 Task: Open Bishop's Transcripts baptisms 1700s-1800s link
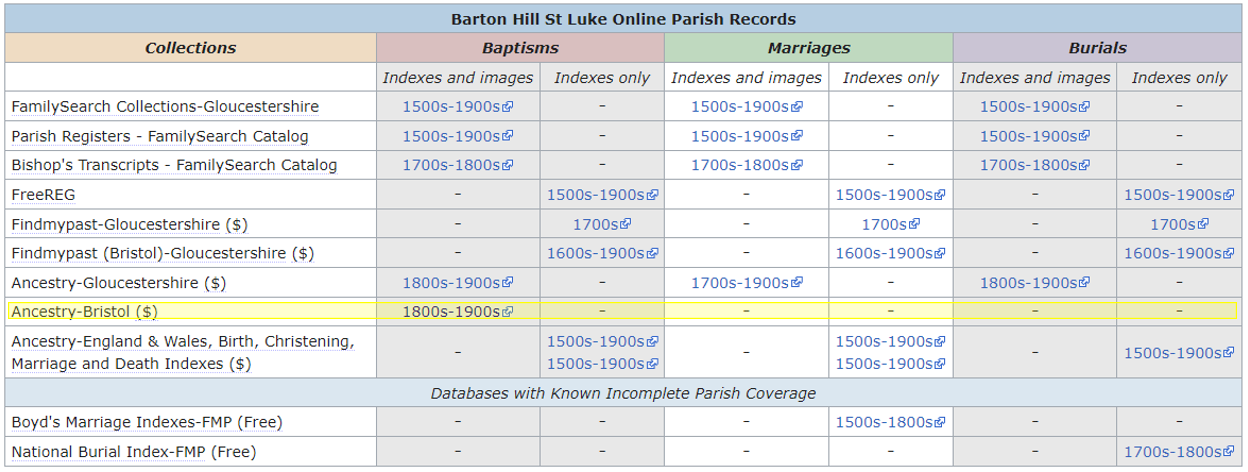click(x=458, y=165)
